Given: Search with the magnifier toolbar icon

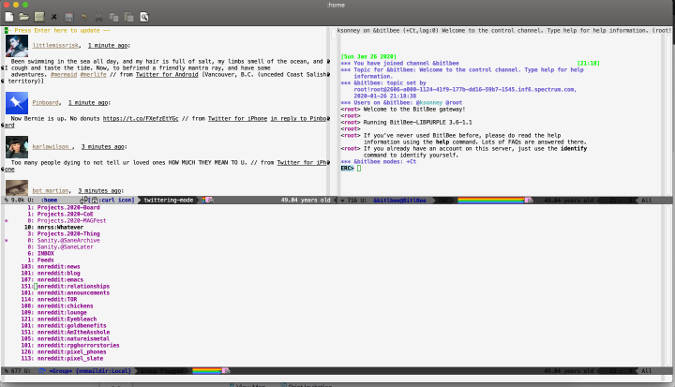Looking at the screenshot, I should click(144, 17).
